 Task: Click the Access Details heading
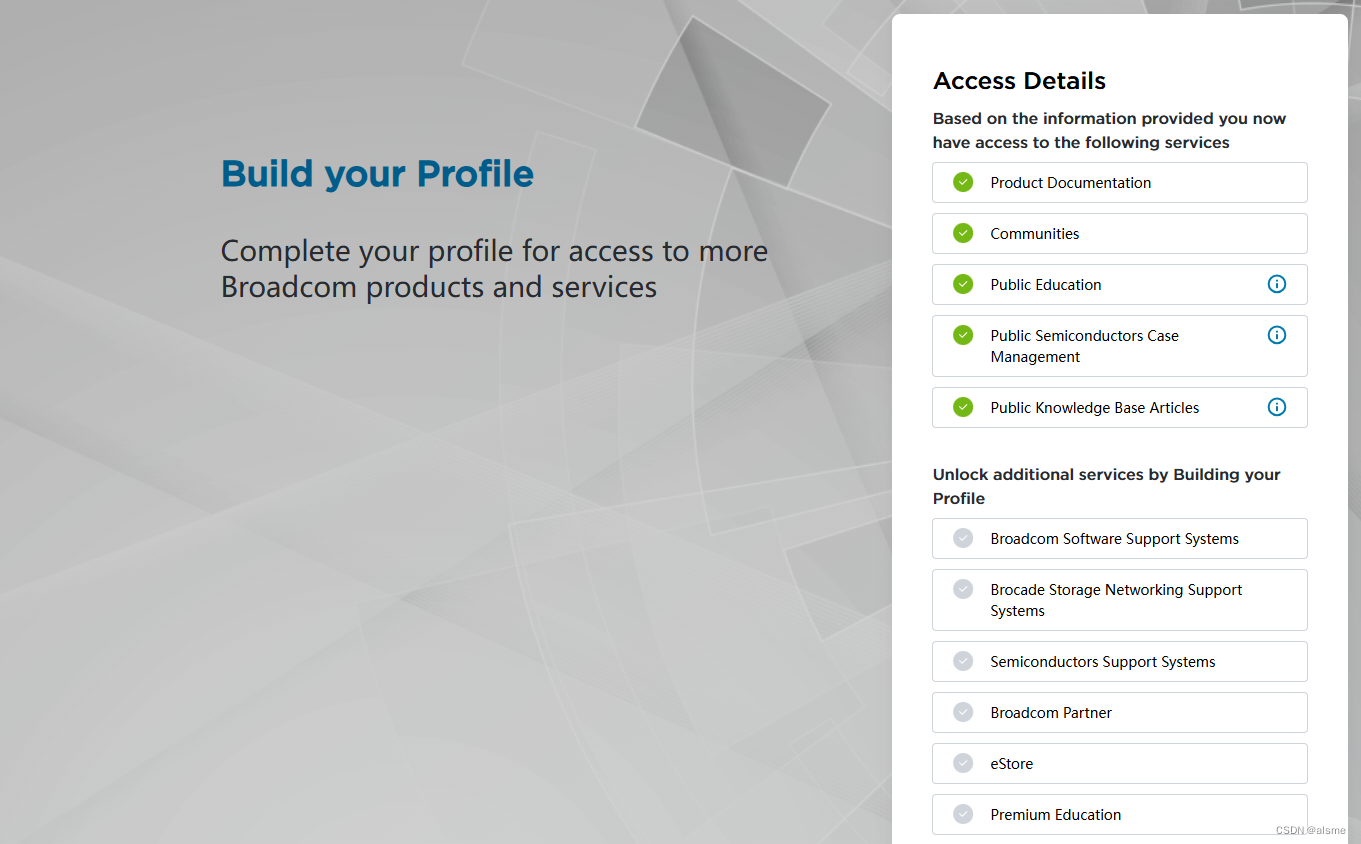coord(1019,81)
